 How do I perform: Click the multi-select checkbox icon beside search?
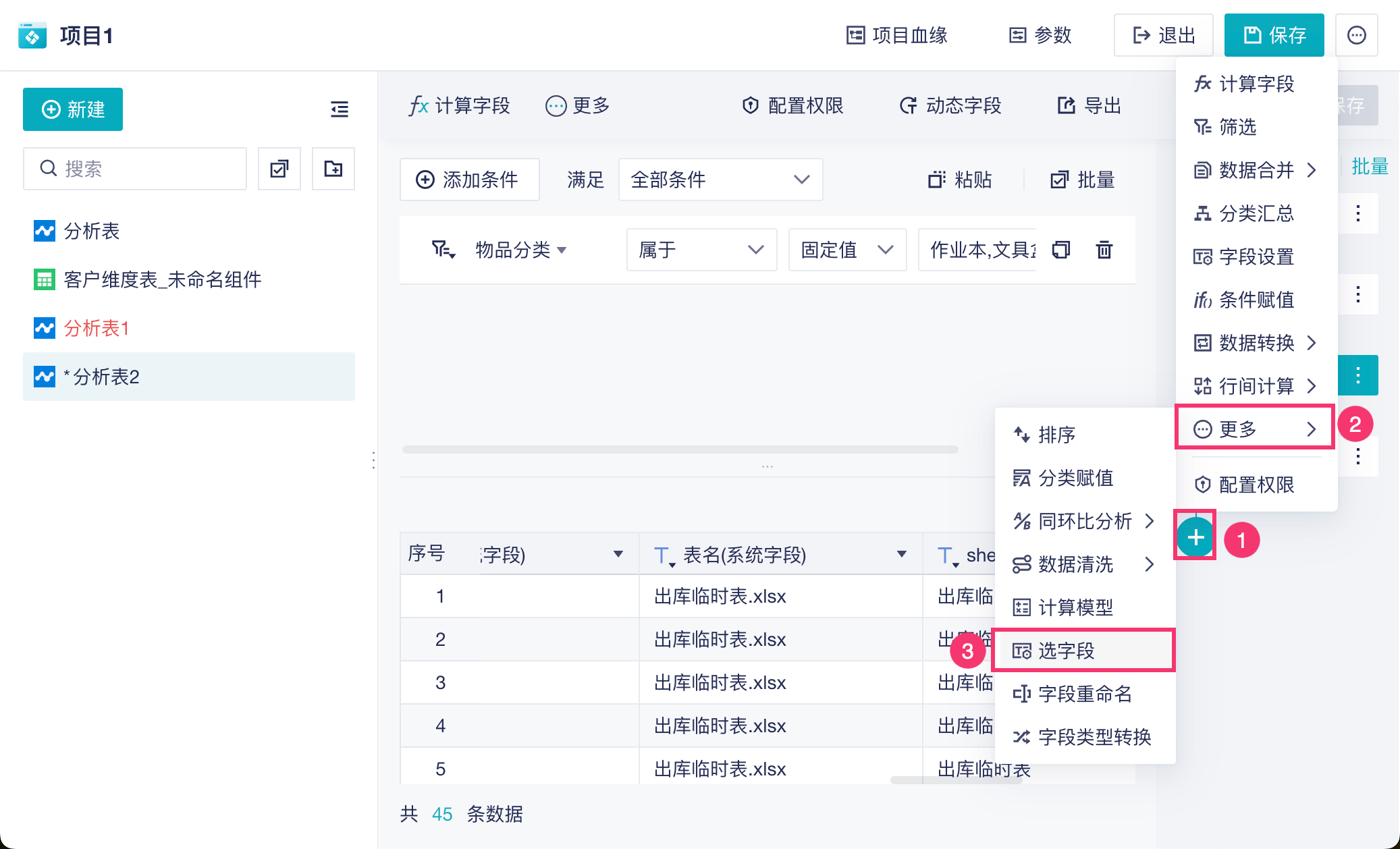coord(279,169)
